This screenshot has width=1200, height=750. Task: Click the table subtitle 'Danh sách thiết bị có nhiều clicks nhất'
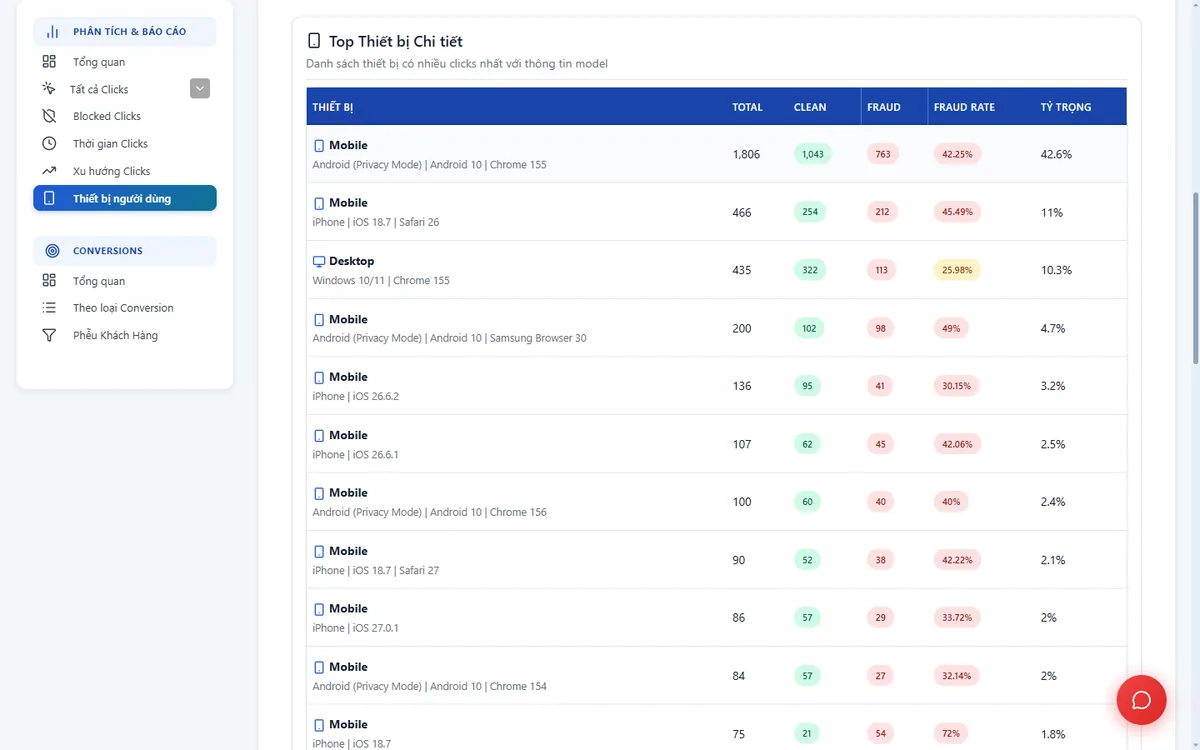point(457,64)
